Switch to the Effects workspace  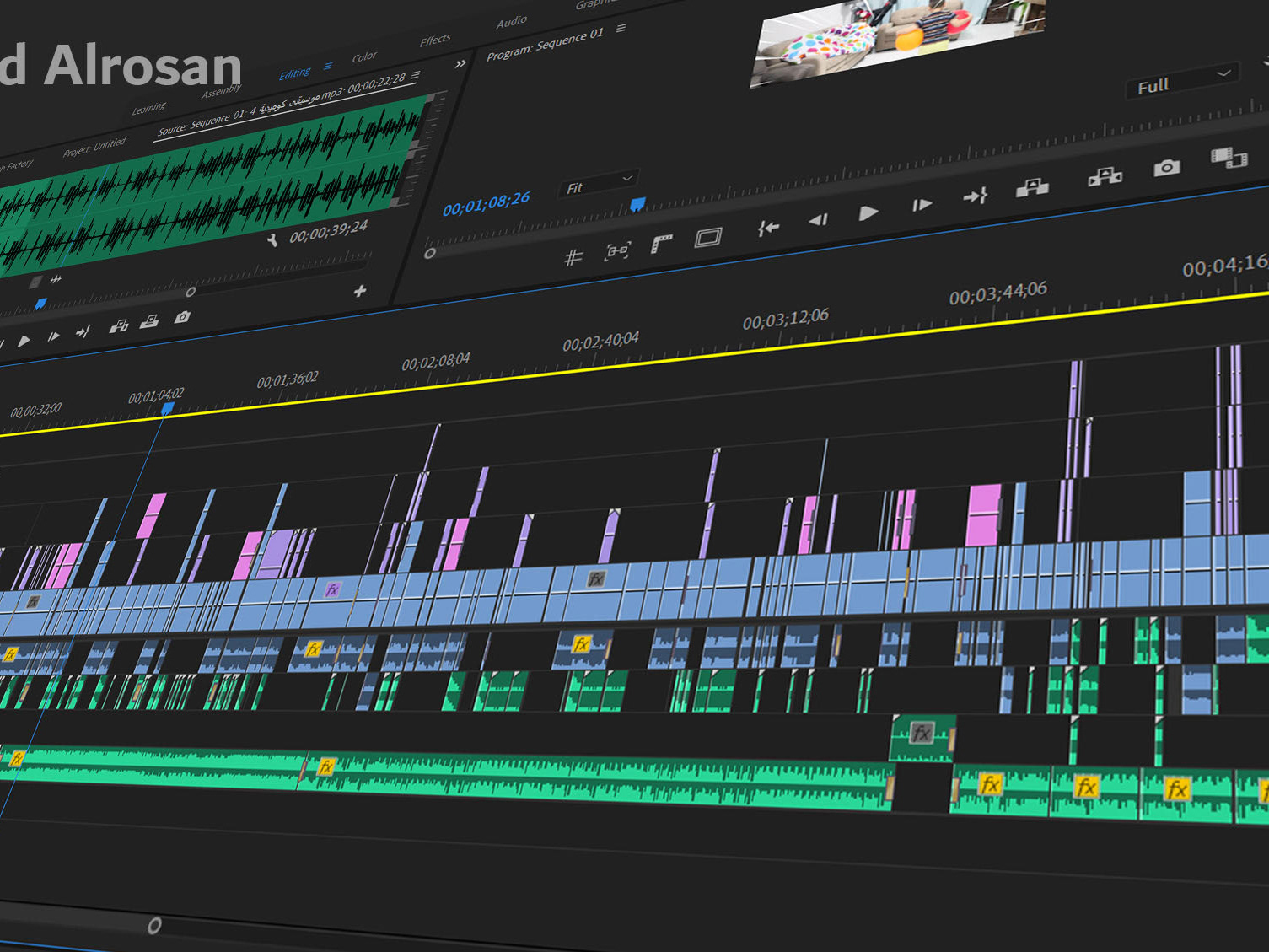pyautogui.click(x=435, y=40)
